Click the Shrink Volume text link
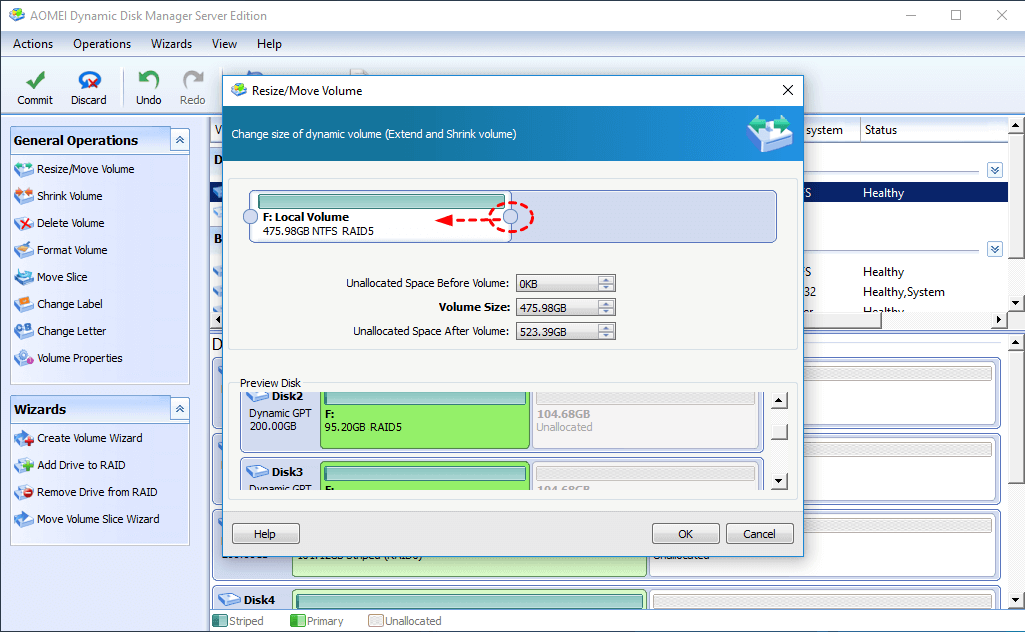Viewport: 1025px width, 632px height. point(70,196)
